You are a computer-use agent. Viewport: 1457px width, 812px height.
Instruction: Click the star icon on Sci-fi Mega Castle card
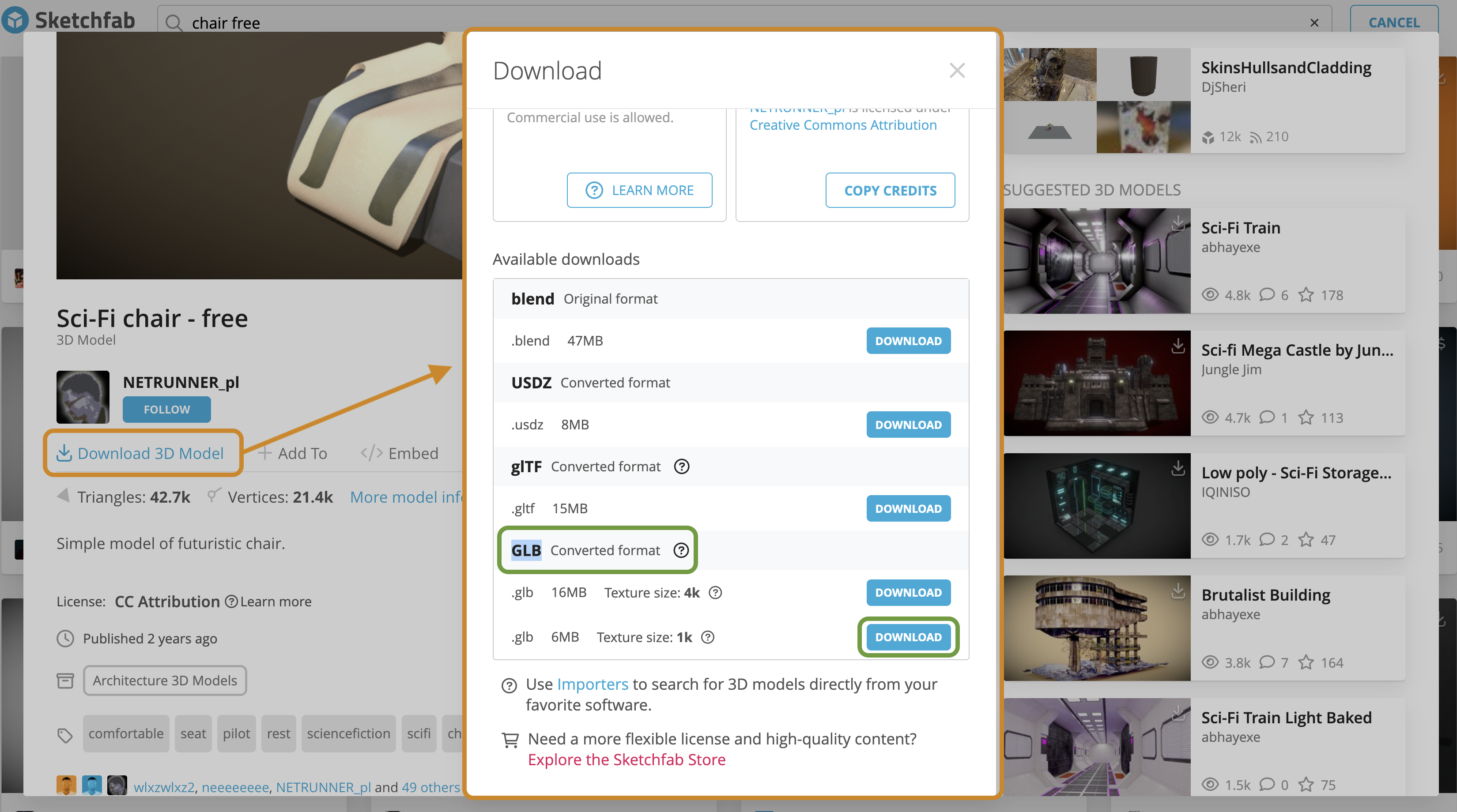point(1306,417)
